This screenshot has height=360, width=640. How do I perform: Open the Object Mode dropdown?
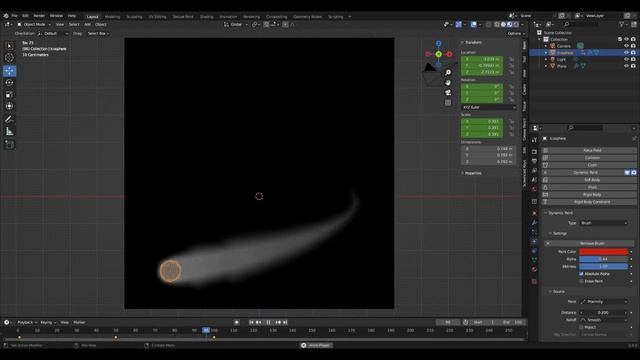tap(34, 24)
